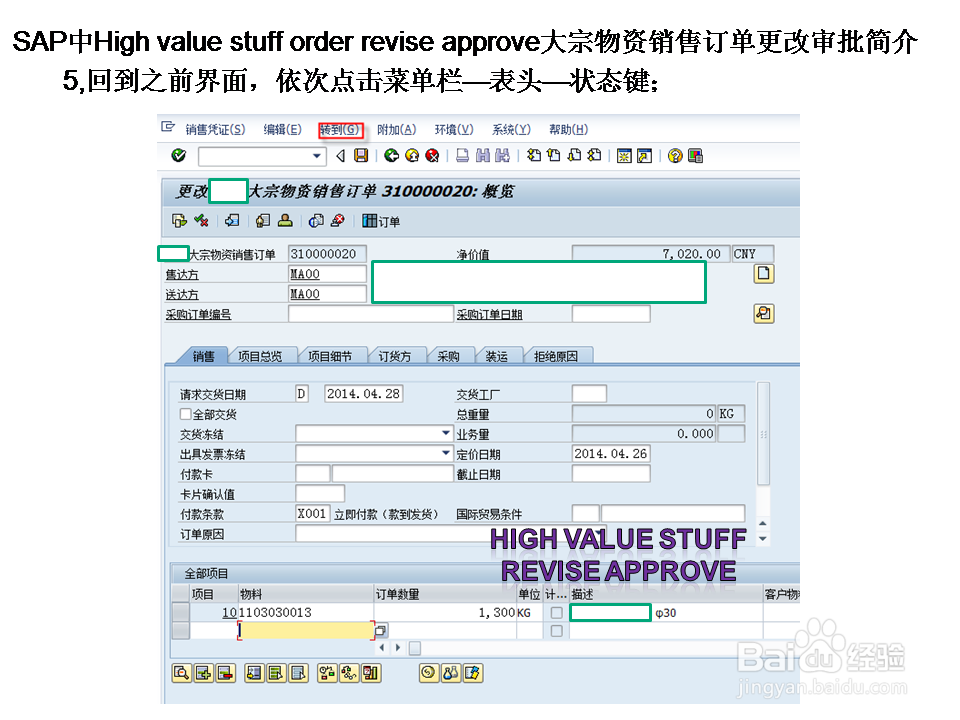Switch to the 装运 tab

[x=497, y=356]
